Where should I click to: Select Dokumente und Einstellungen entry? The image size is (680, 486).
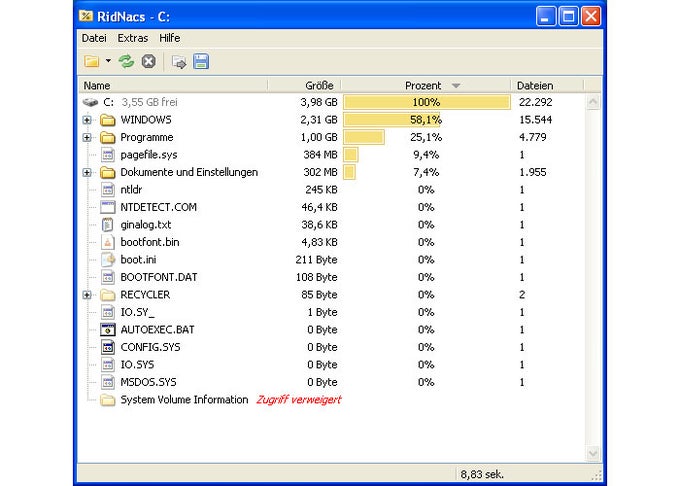coord(189,172)
